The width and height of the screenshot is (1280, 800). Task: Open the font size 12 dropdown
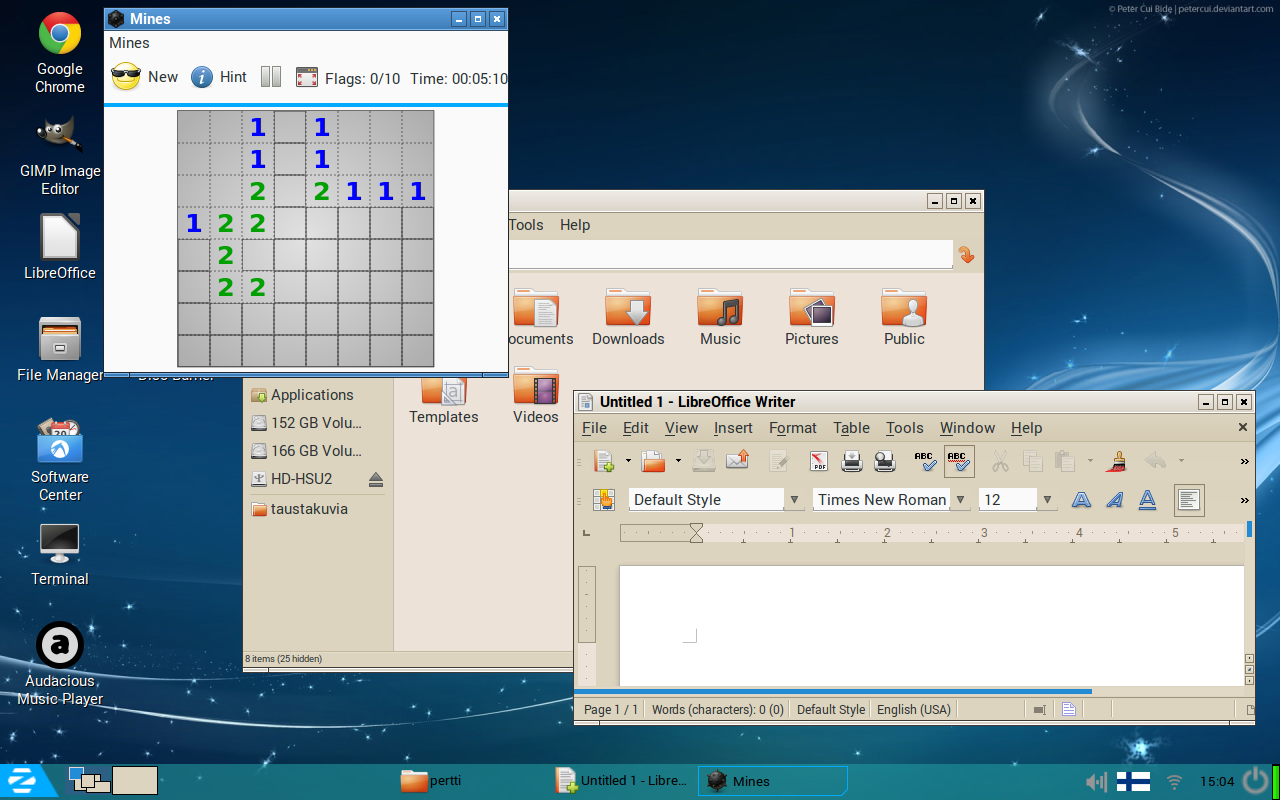(1047, 500)
